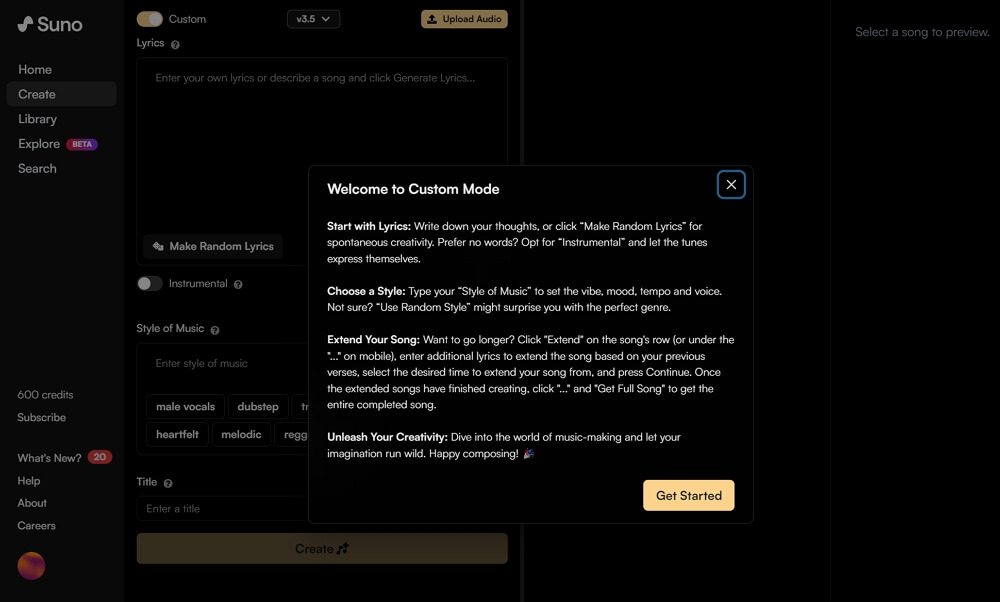Click the Instrumental help question icon
Viewport: 1000px width, 602px height.
pyautogui.click(x=238, y=284)
